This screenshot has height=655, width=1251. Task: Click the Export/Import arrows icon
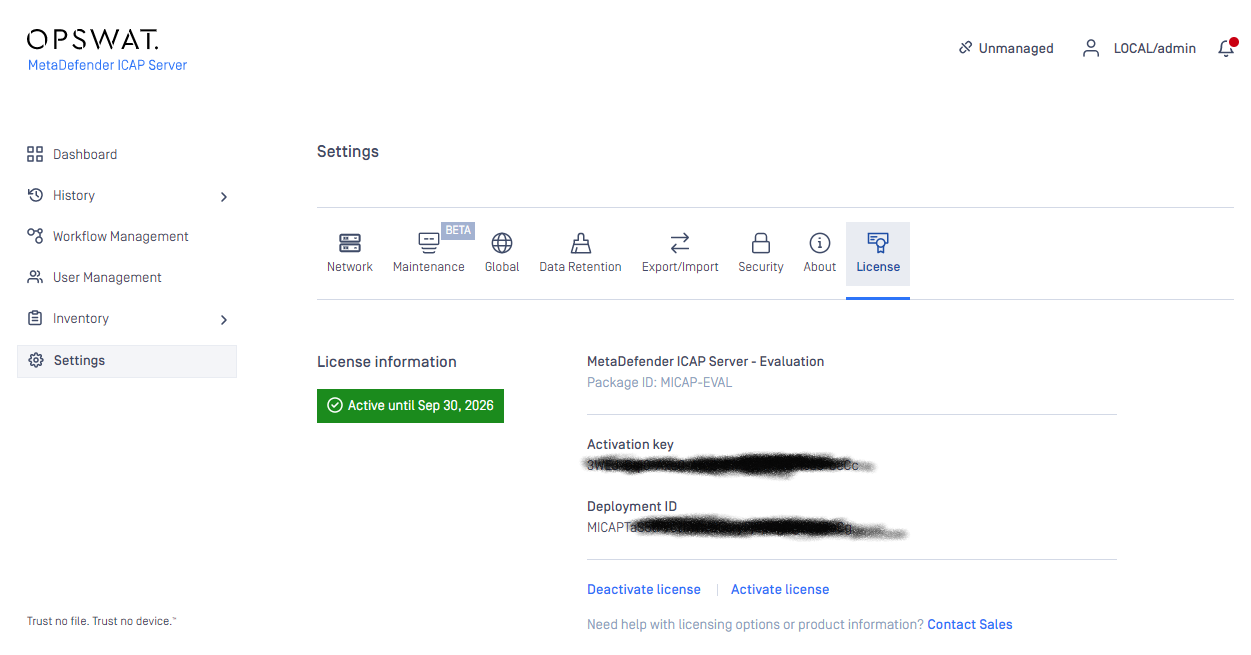(680, 243)
